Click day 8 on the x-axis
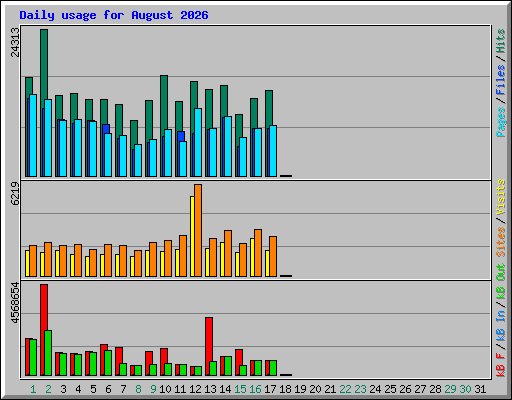The height and width of the screenshot is (400, 512). click(138, 389)
